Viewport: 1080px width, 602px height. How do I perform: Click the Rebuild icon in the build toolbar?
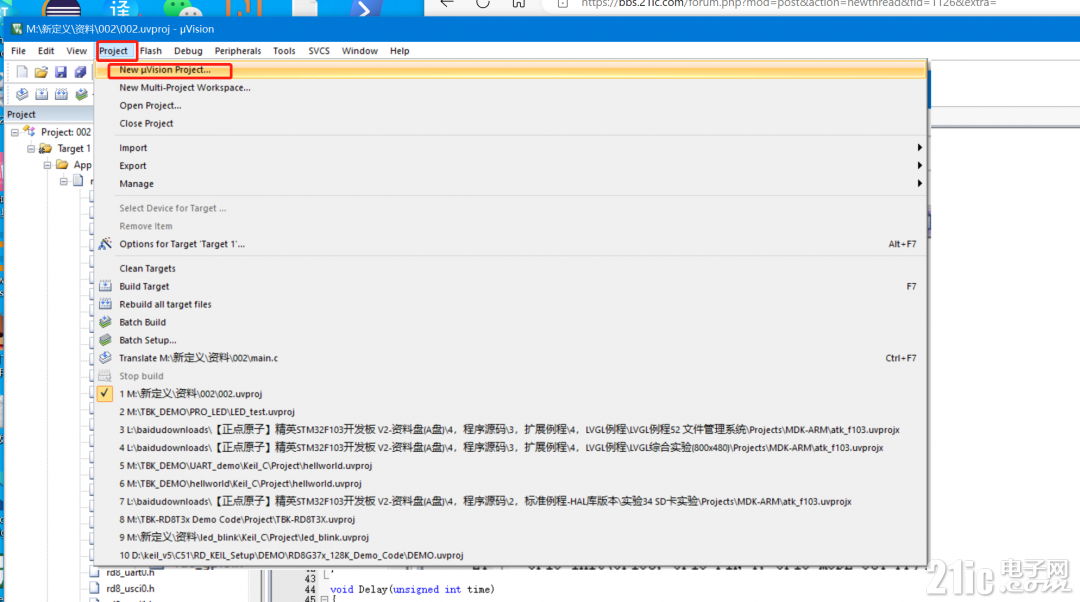tap(61, 94)
